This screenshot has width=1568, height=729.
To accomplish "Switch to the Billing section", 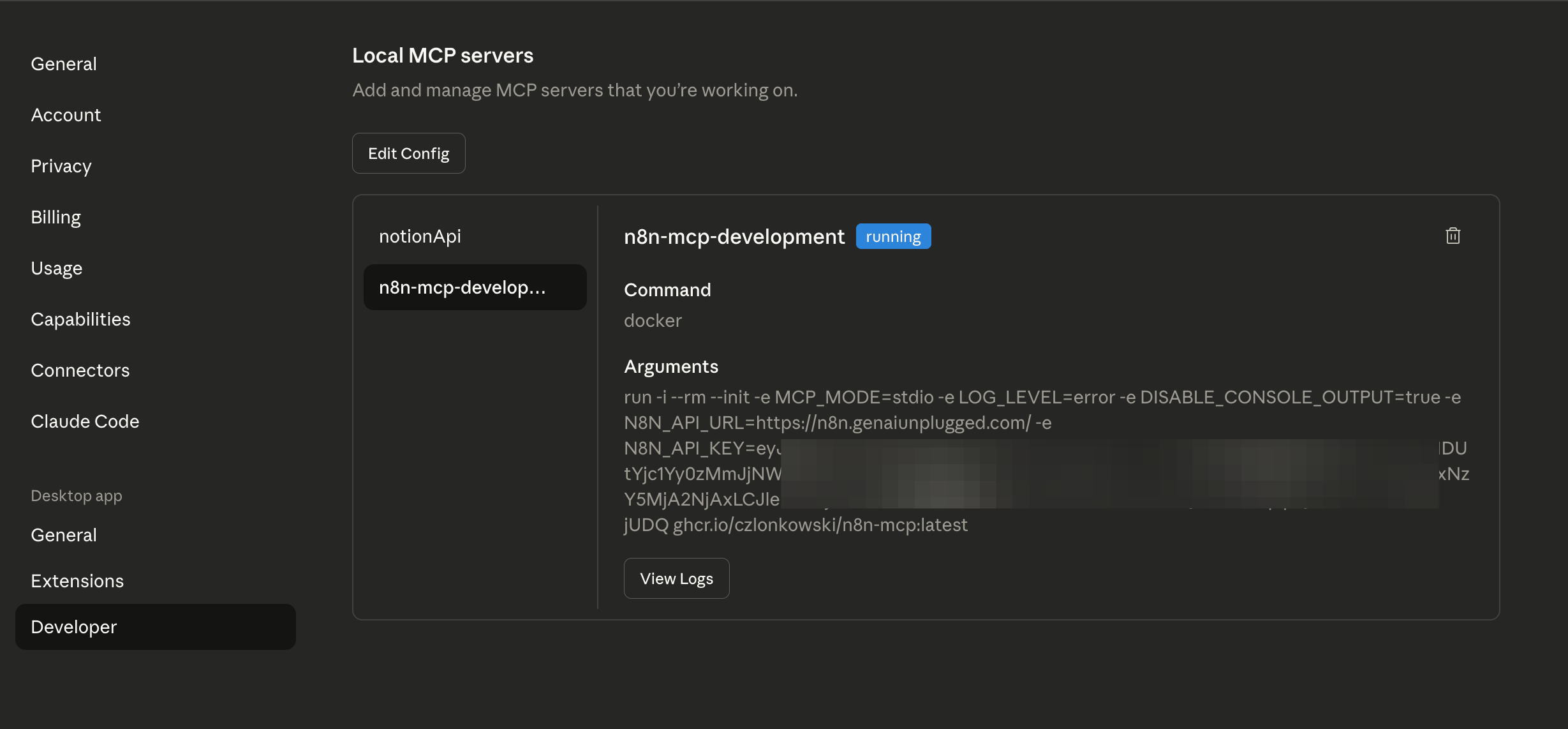I will click(56, 217).
